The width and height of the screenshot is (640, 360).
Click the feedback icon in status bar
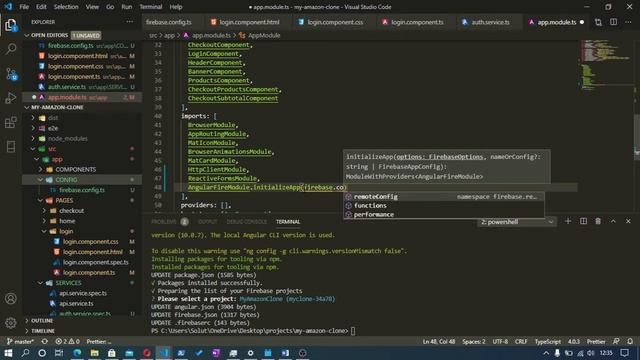tap(616, 341)
